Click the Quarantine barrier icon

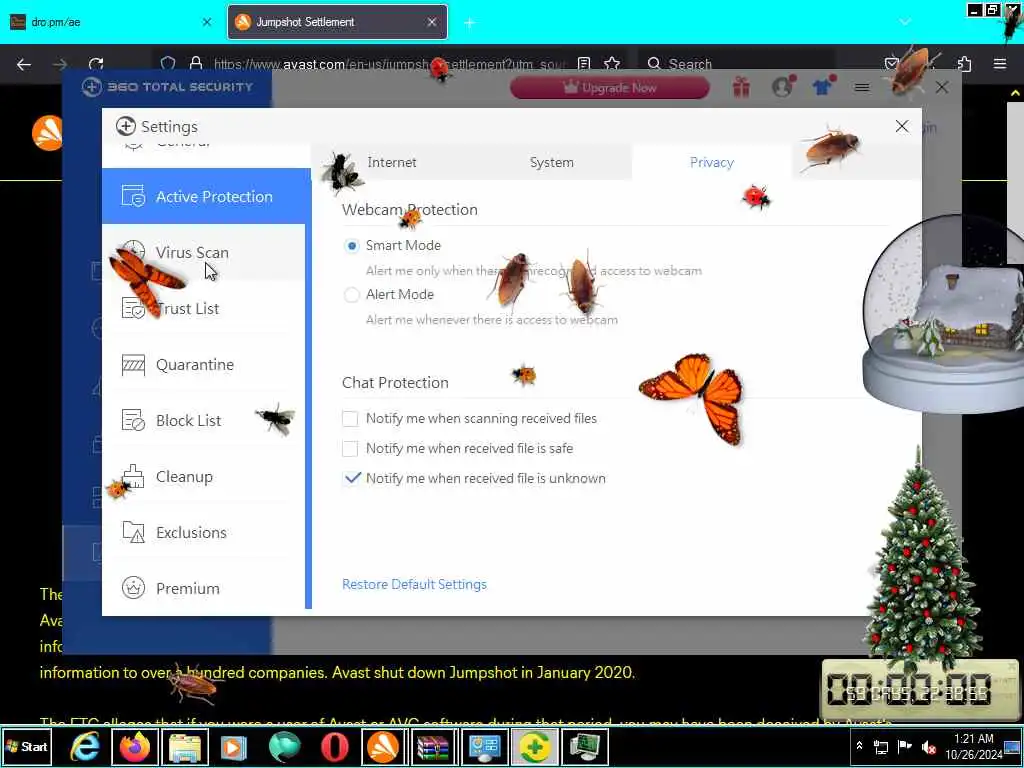(x=133, y=364)
